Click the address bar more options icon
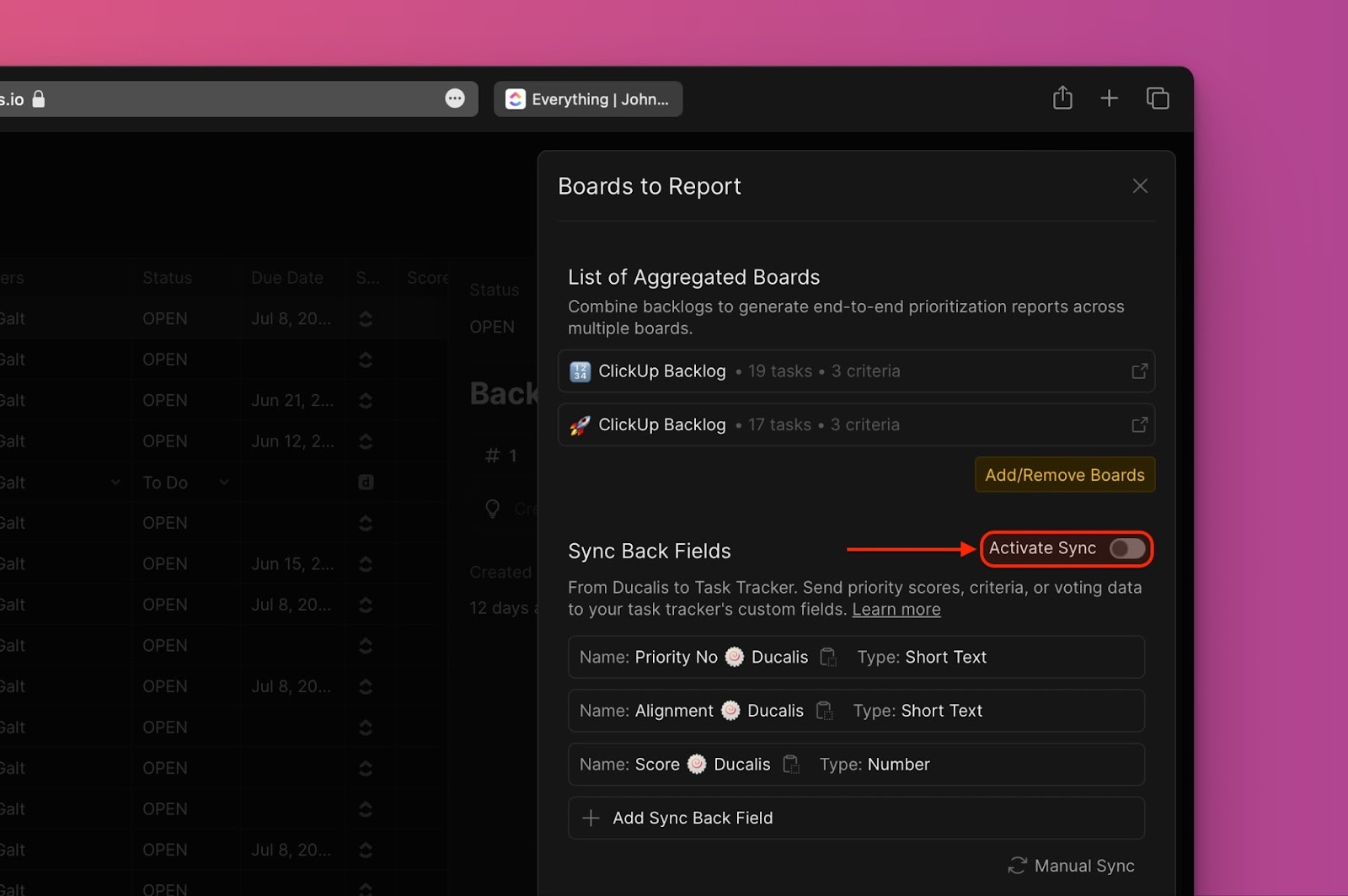 [x=455, y=99]
